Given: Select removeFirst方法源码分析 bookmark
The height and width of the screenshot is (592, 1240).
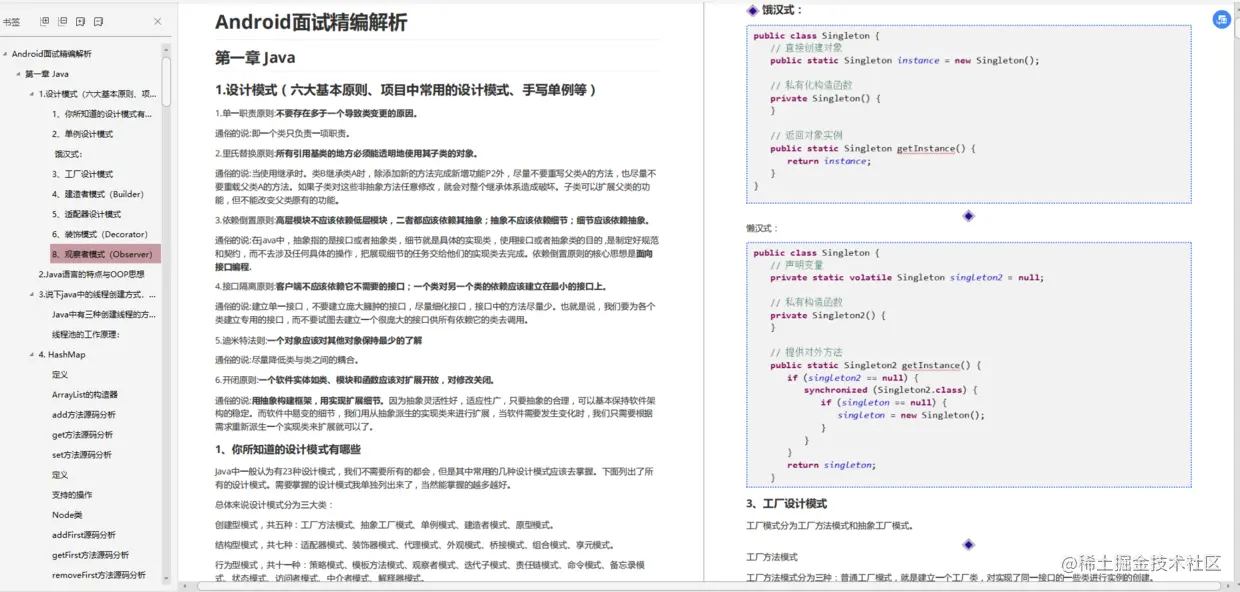Looking at the screenshot, I should tap(98, 575).
